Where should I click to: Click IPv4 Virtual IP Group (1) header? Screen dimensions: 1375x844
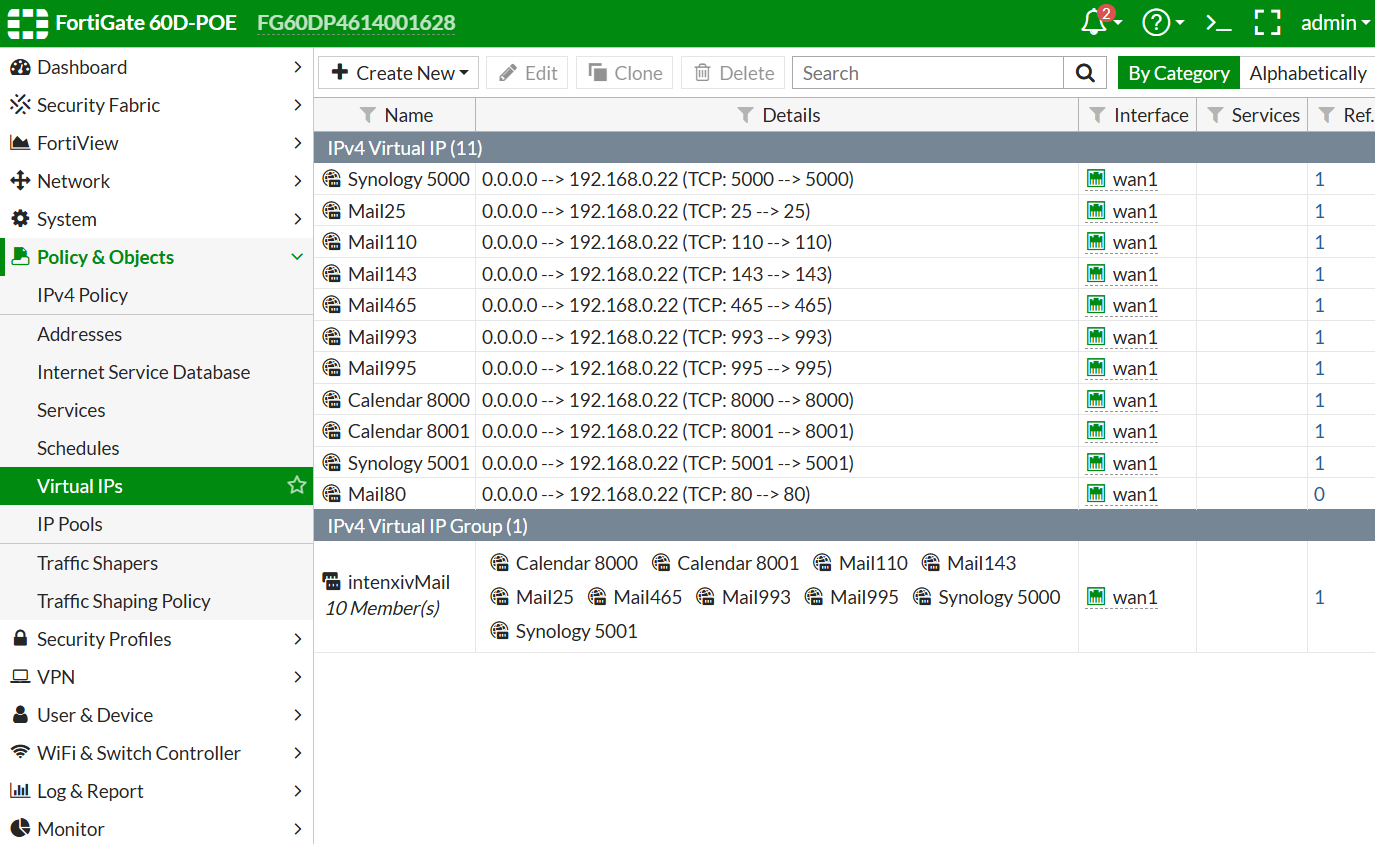(844, 526)
